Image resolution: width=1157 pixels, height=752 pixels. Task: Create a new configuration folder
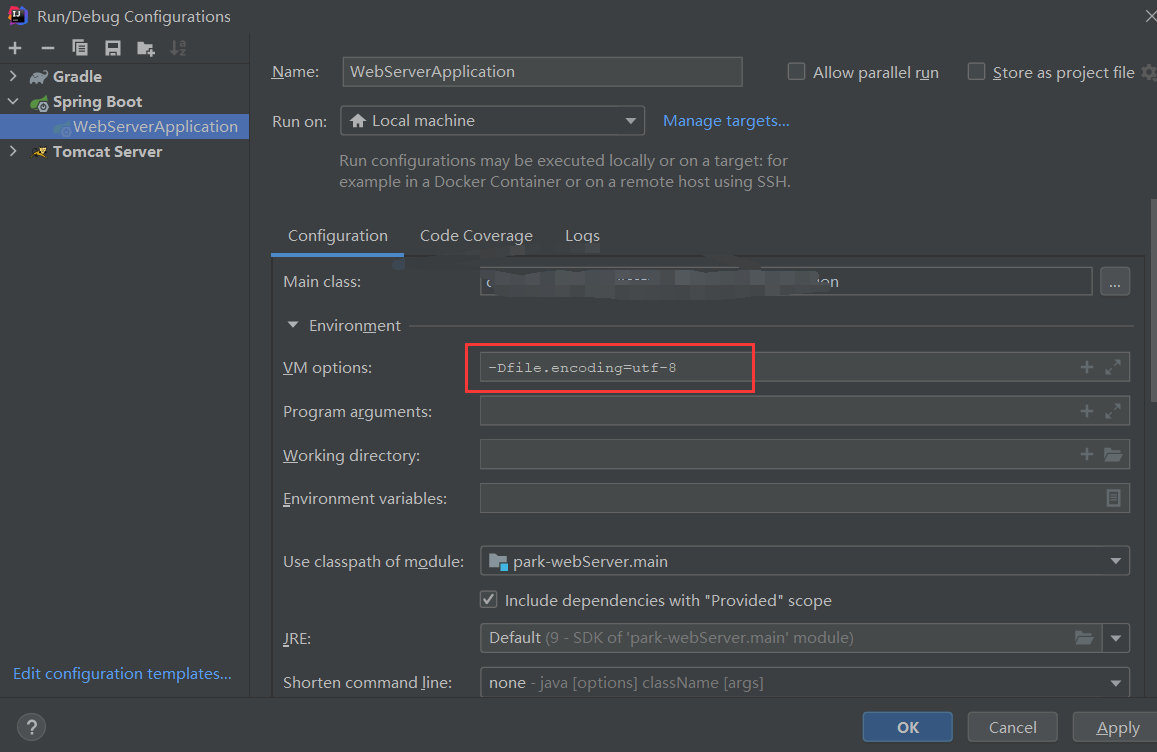(145, 49)
